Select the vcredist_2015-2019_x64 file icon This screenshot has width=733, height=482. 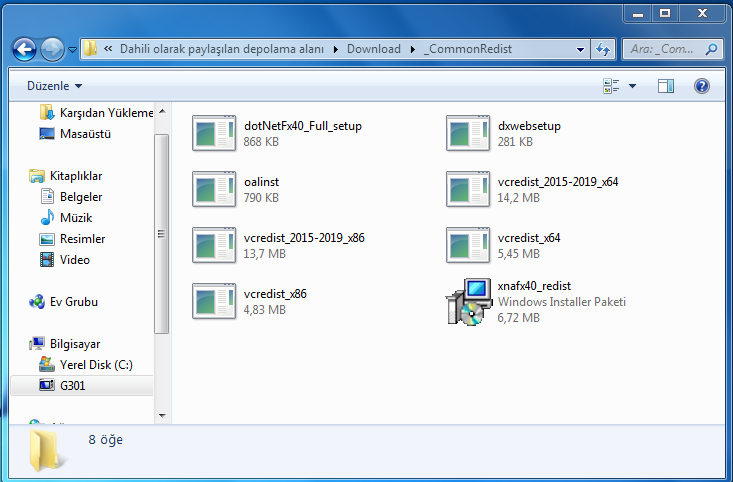(x=468, y=189)
